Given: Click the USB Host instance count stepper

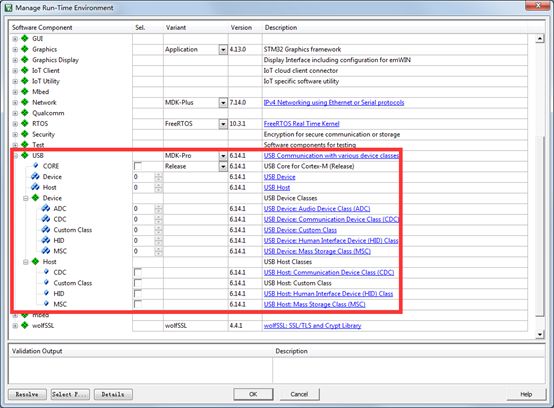Looking at the screenshot, I should point(158,188).
